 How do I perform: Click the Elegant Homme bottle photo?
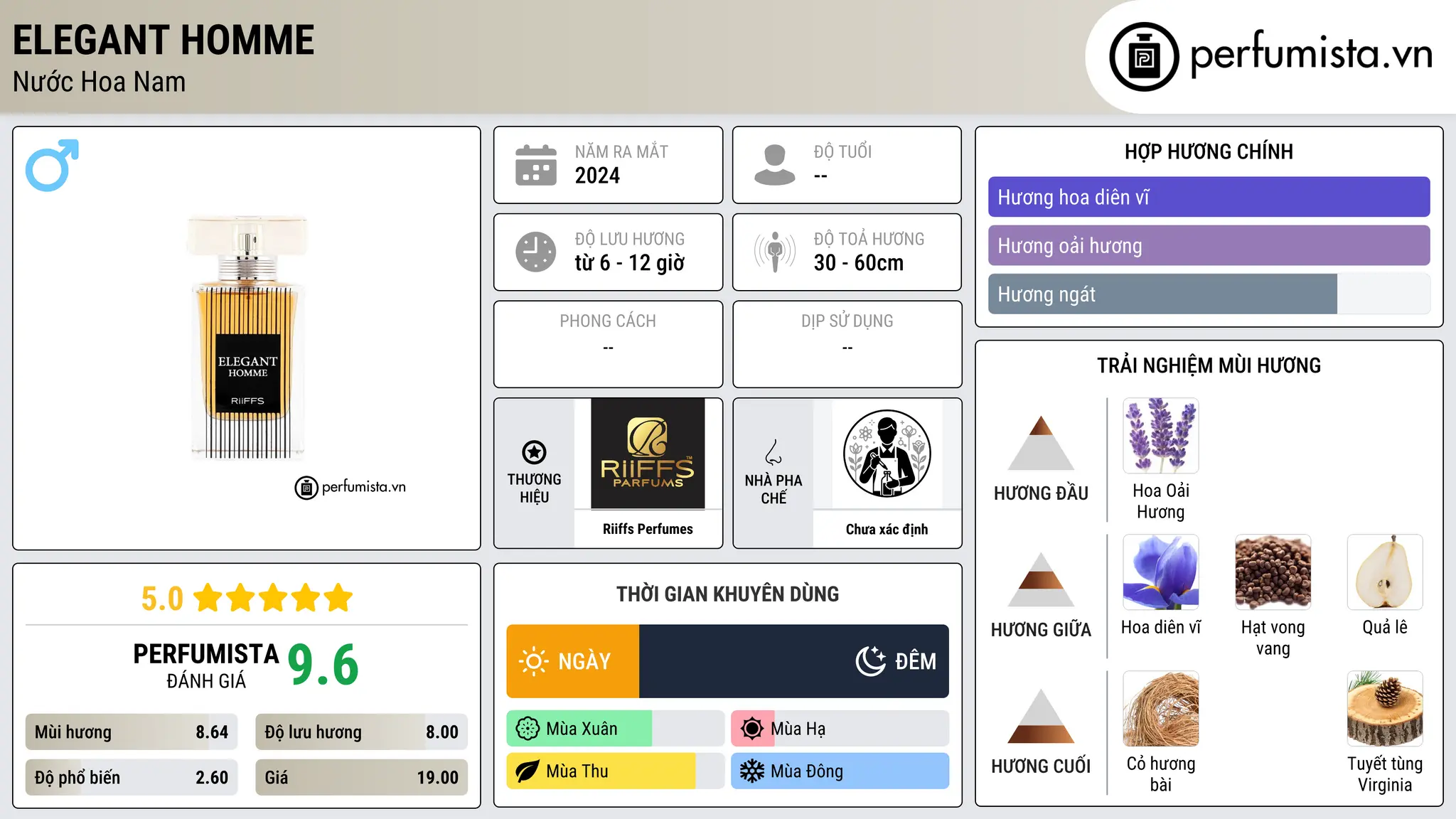pyautogui.click(x=247, y=336)
